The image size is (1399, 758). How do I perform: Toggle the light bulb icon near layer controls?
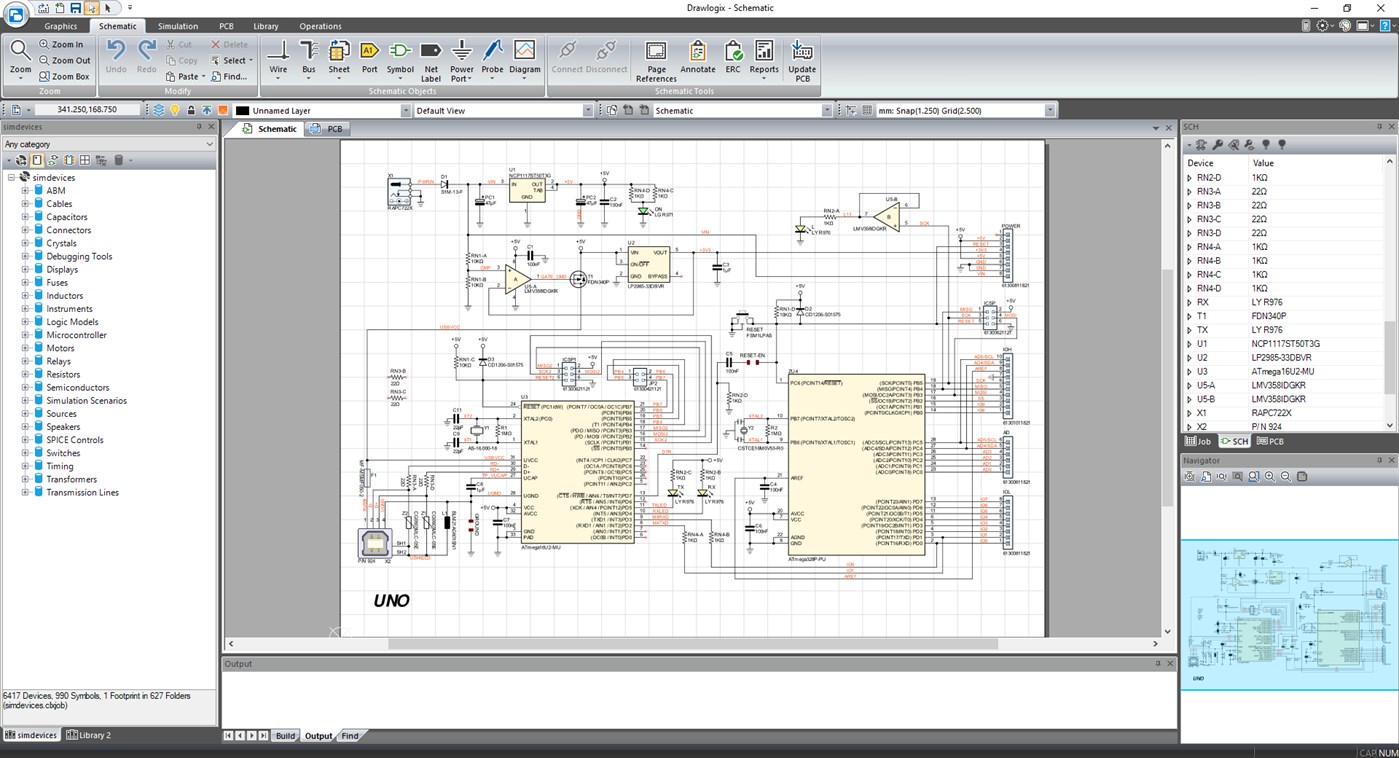175,110
